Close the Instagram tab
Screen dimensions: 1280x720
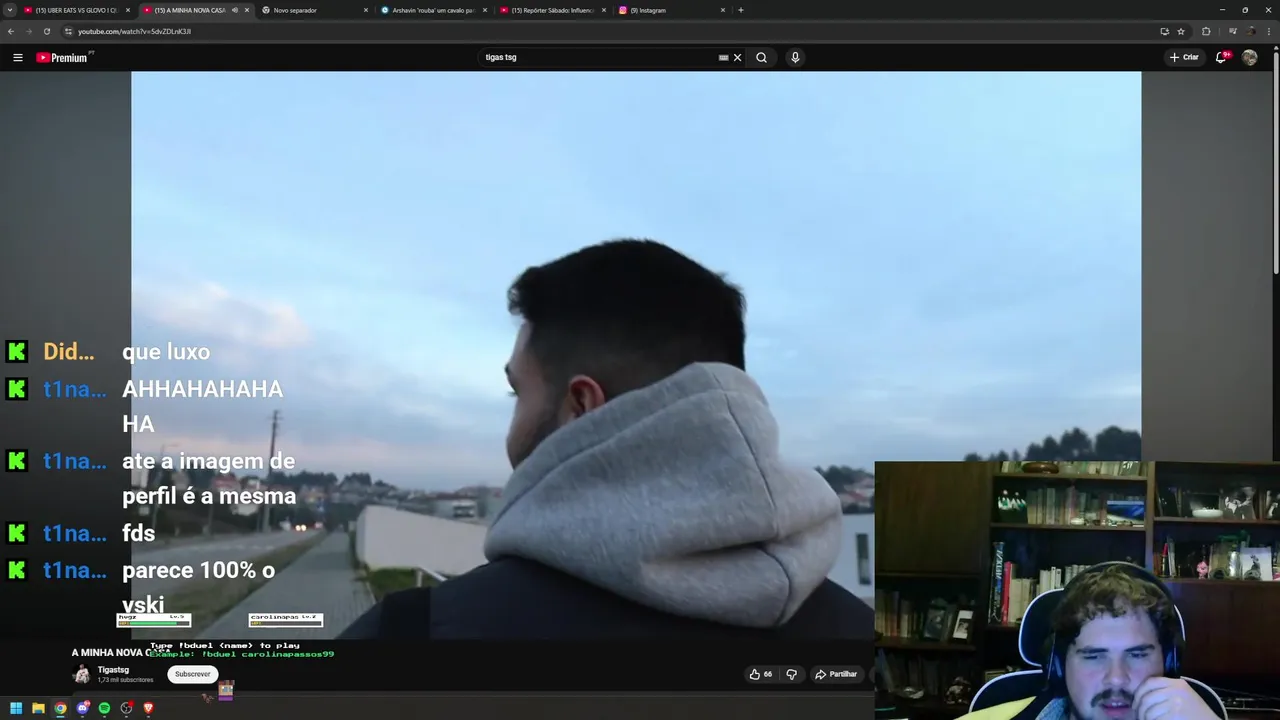coord(723,10)
